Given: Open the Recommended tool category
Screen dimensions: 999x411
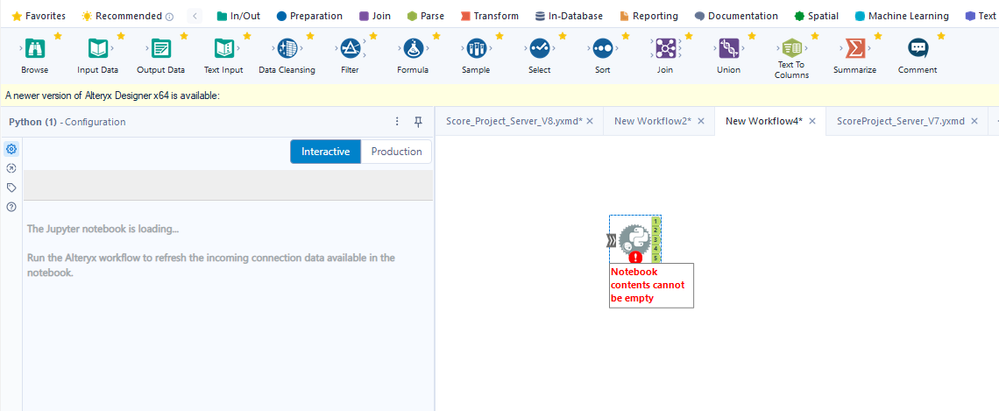Looking at the screenshot, I should (x=121, y=16).
